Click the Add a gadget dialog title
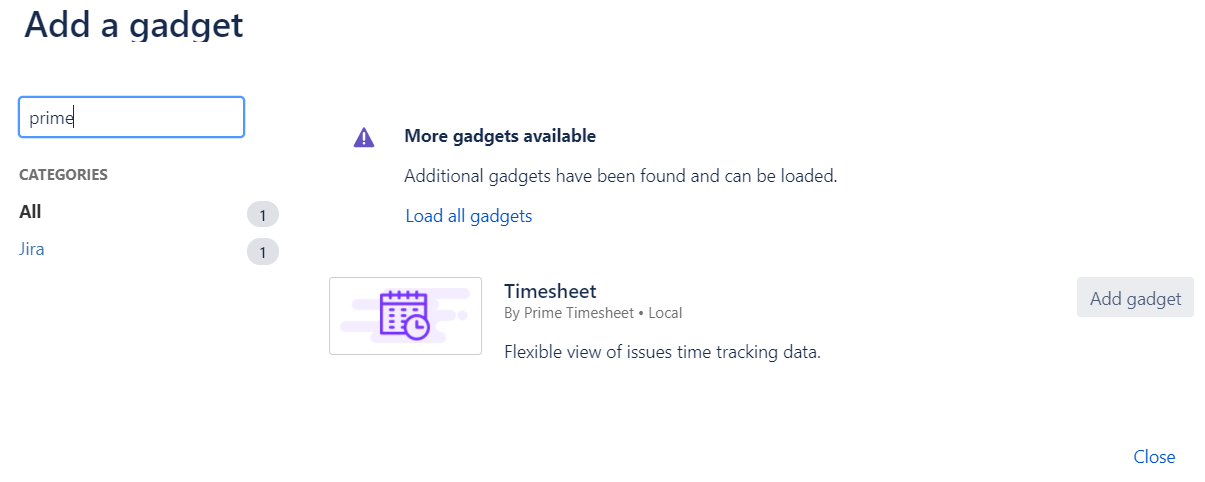The height and width of the screenshot is (482, 1205). pyautogui.click(x=134, y=24)
